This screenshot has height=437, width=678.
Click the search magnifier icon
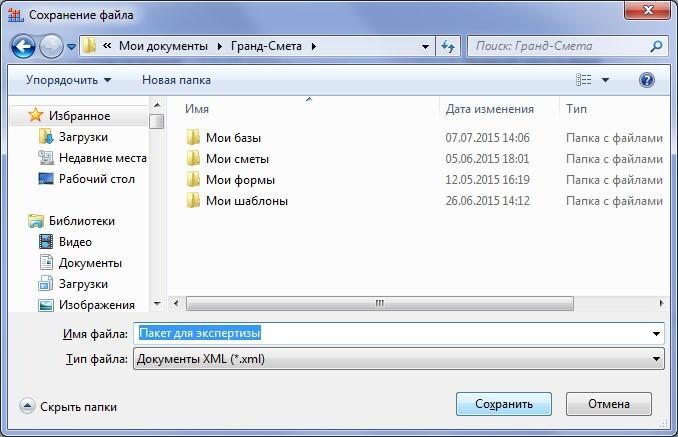click(x=656, y=46)
